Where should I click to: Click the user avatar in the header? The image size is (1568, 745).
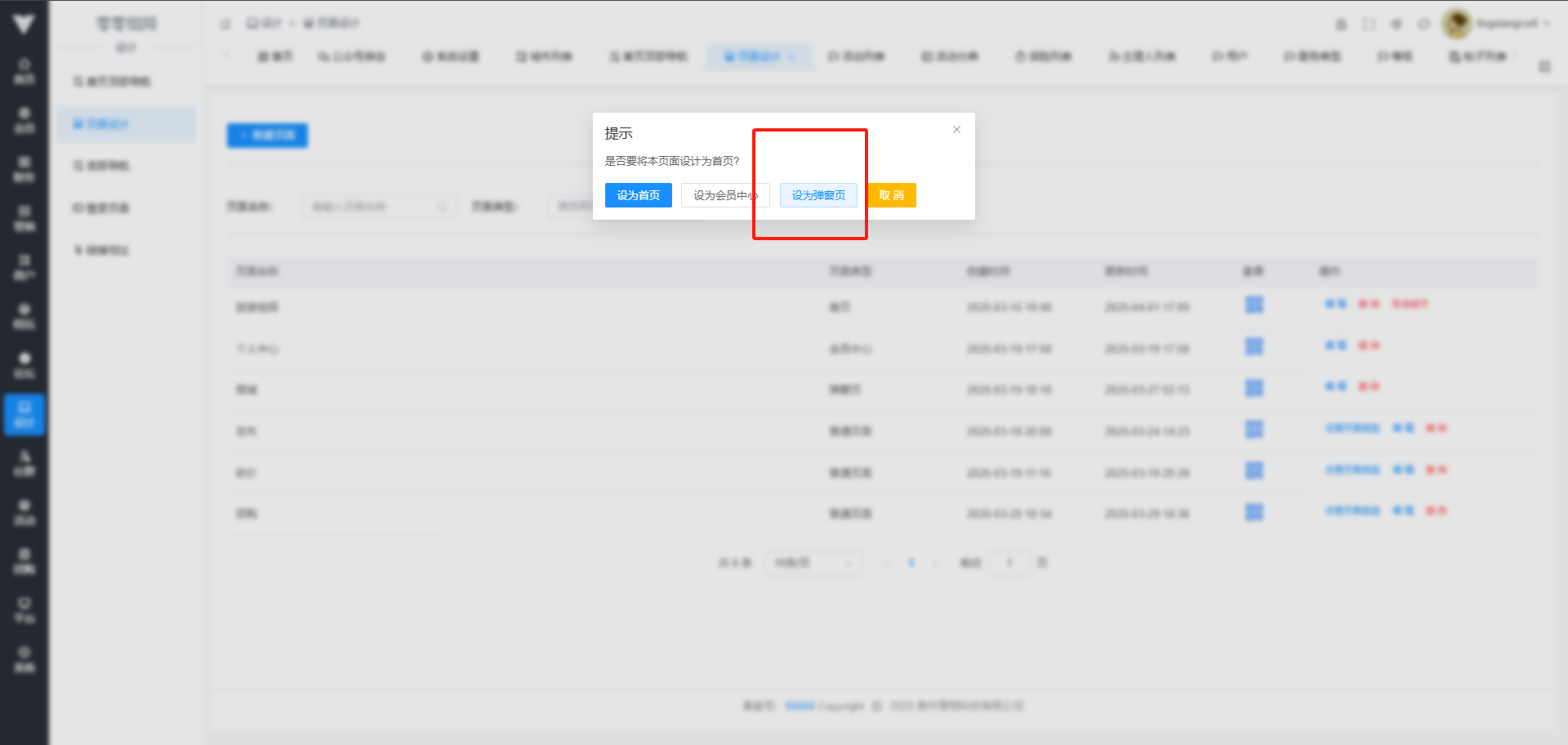1456,24
